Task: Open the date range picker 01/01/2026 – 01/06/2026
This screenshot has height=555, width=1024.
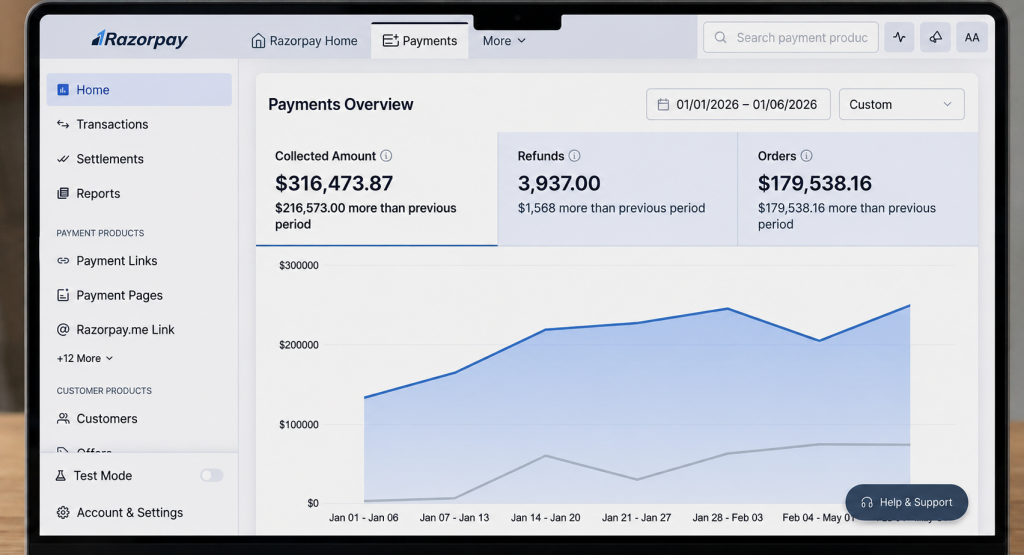Action: 738,104
